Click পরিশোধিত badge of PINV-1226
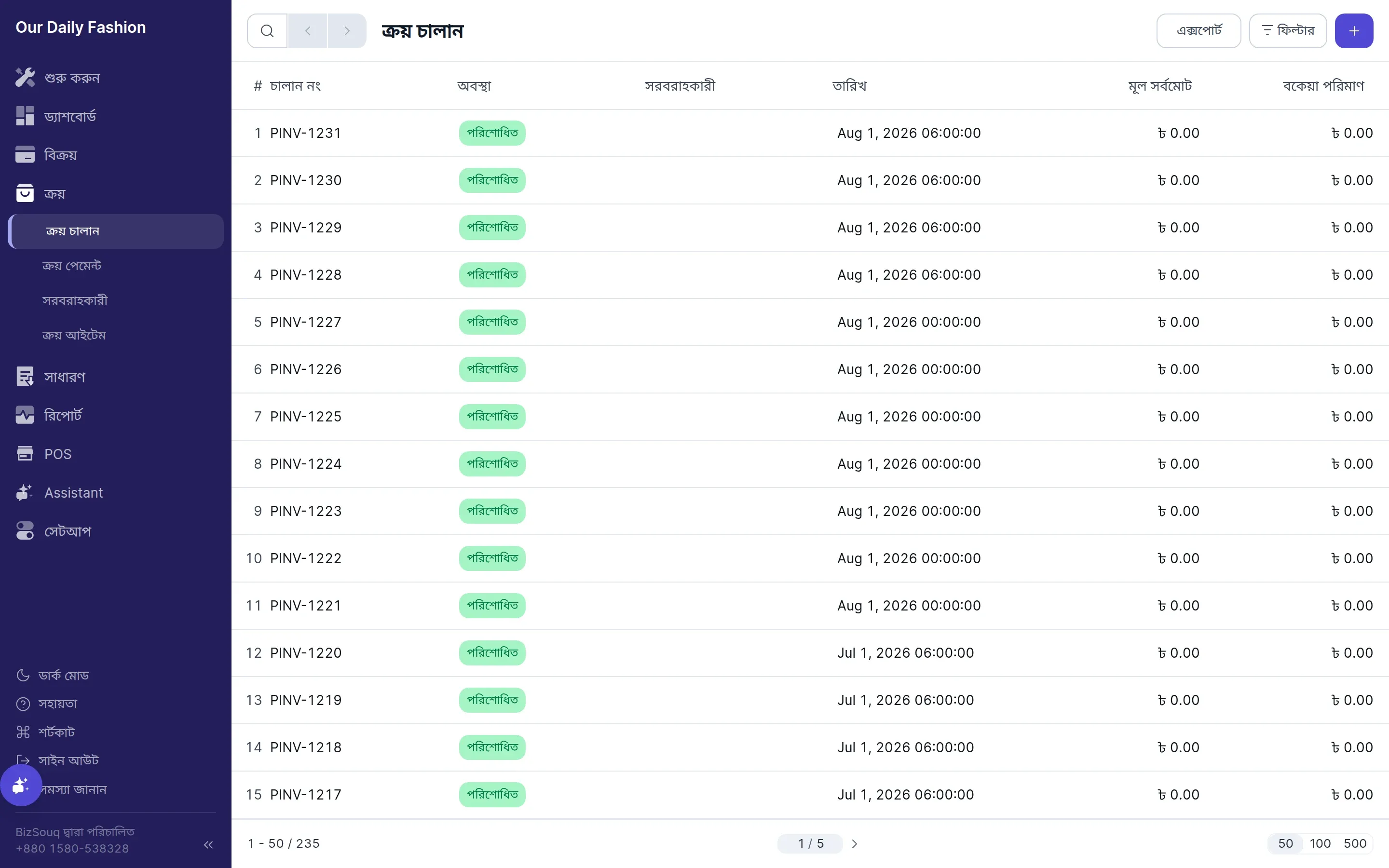The image size is (1389, 868). point(492,369)
